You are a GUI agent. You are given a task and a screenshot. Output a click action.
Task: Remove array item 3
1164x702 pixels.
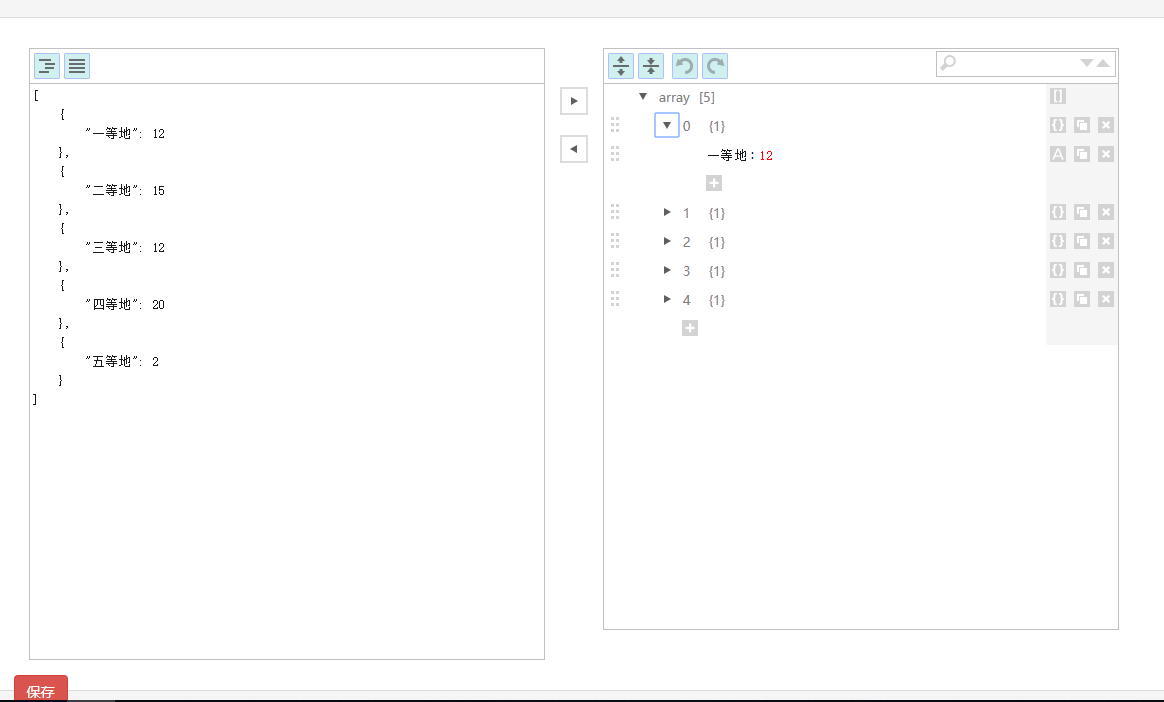pyautogui.click(x=1105, y=269)
